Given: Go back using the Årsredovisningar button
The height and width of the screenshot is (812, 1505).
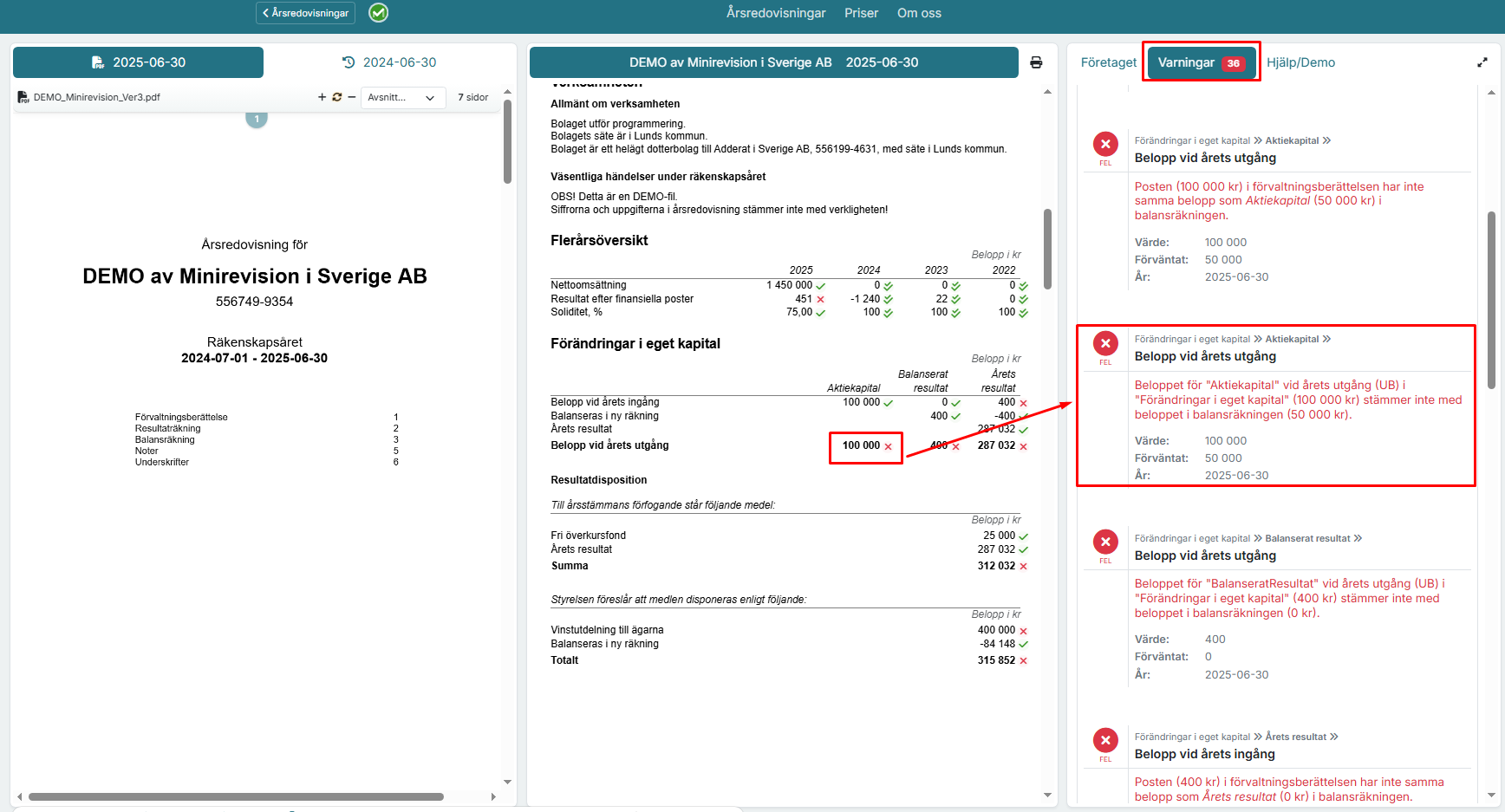Looking at the screenshot, I should click(305, 13).
